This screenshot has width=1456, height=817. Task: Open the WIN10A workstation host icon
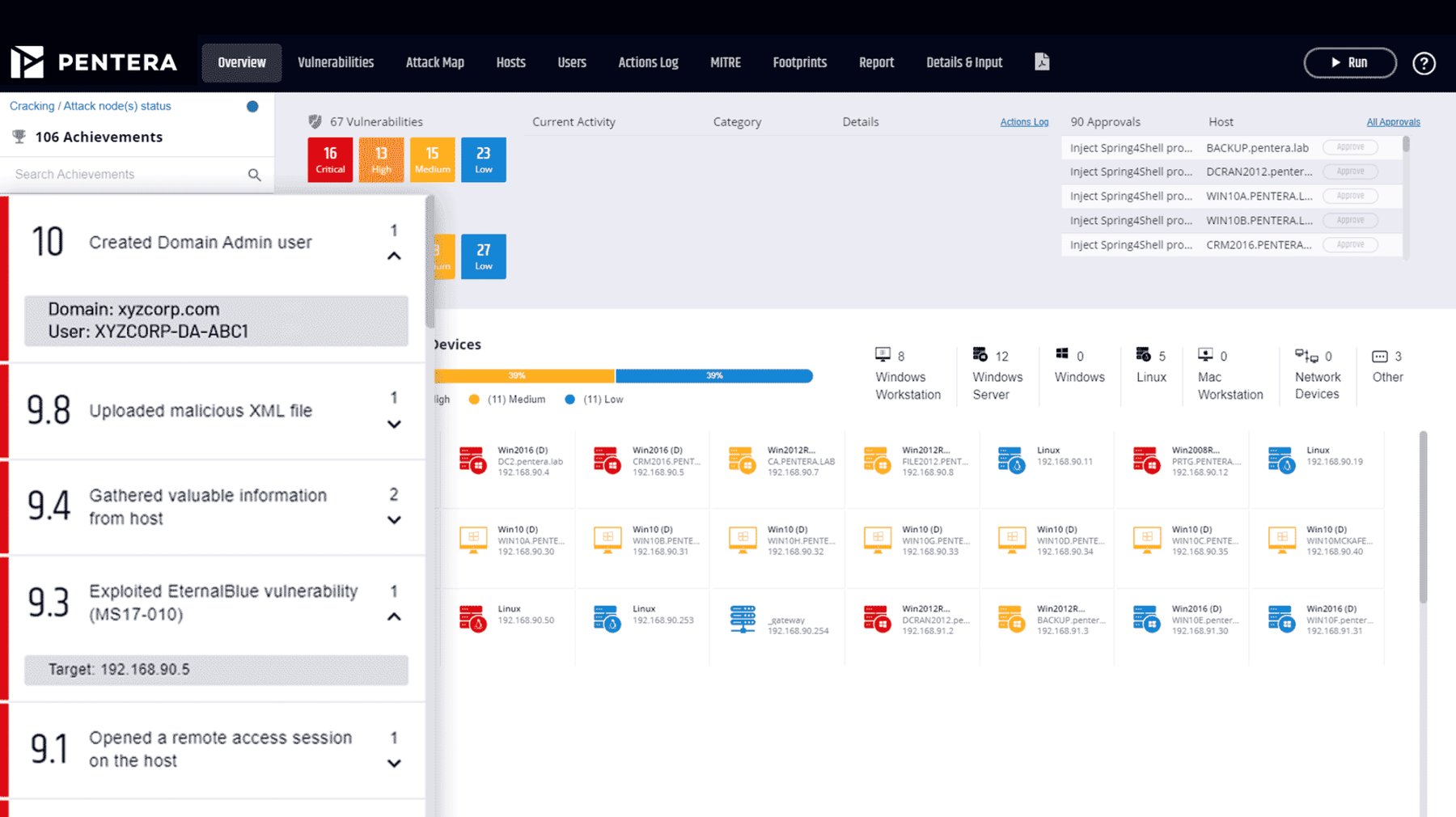pos(473,540)
